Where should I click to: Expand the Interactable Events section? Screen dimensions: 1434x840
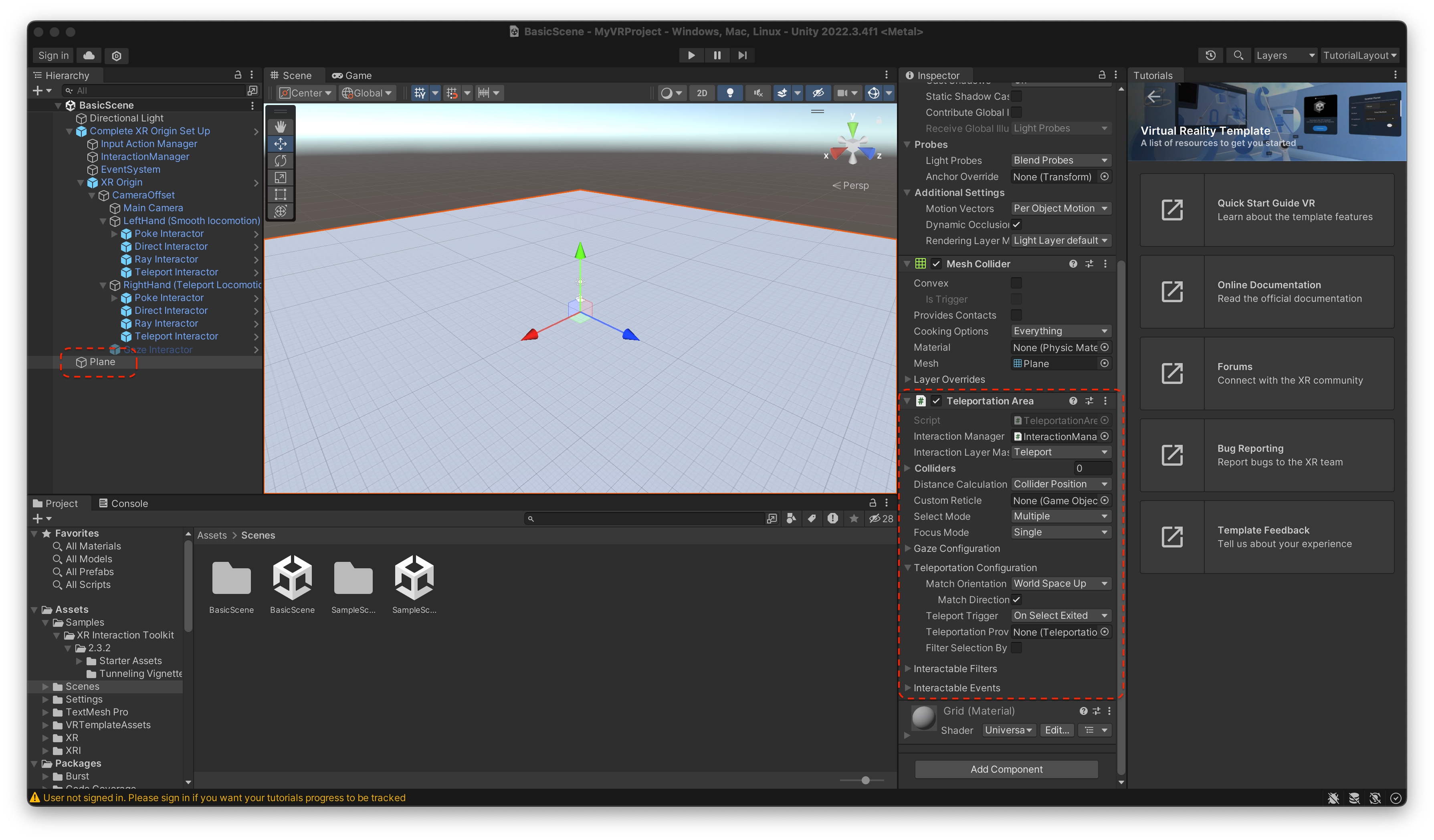pyautogui.click(x=956, y=687)
